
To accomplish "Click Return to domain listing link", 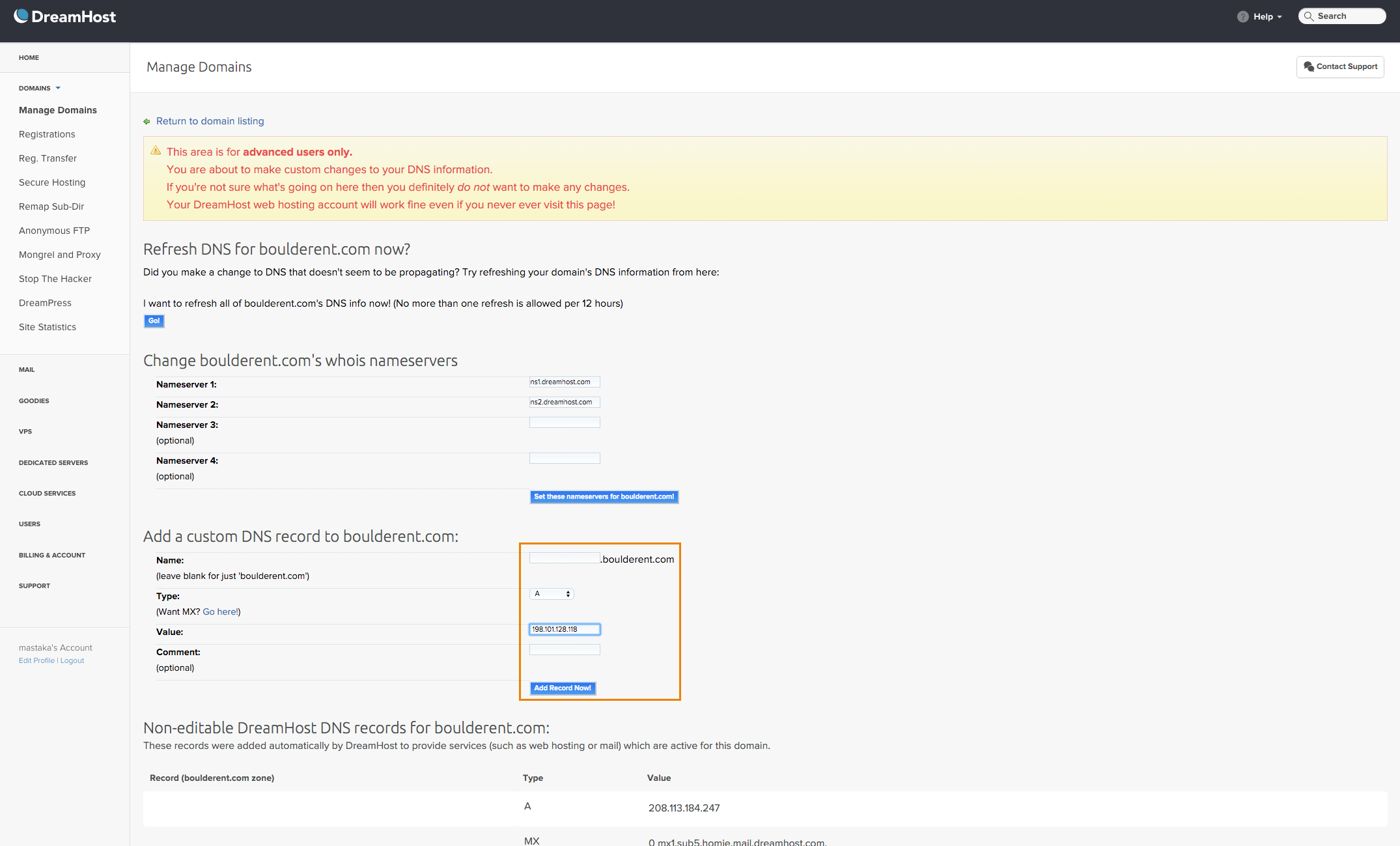I will (210, 121).
